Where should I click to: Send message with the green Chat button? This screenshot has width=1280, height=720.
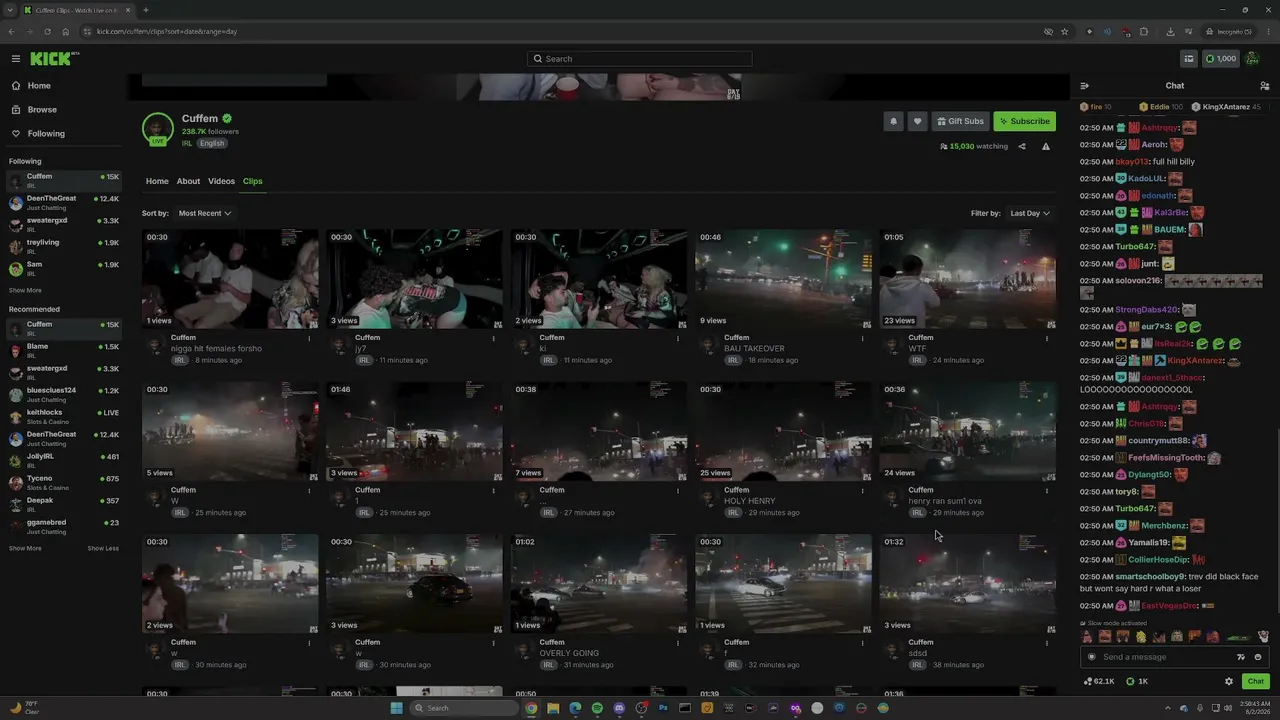(1256, 681)
